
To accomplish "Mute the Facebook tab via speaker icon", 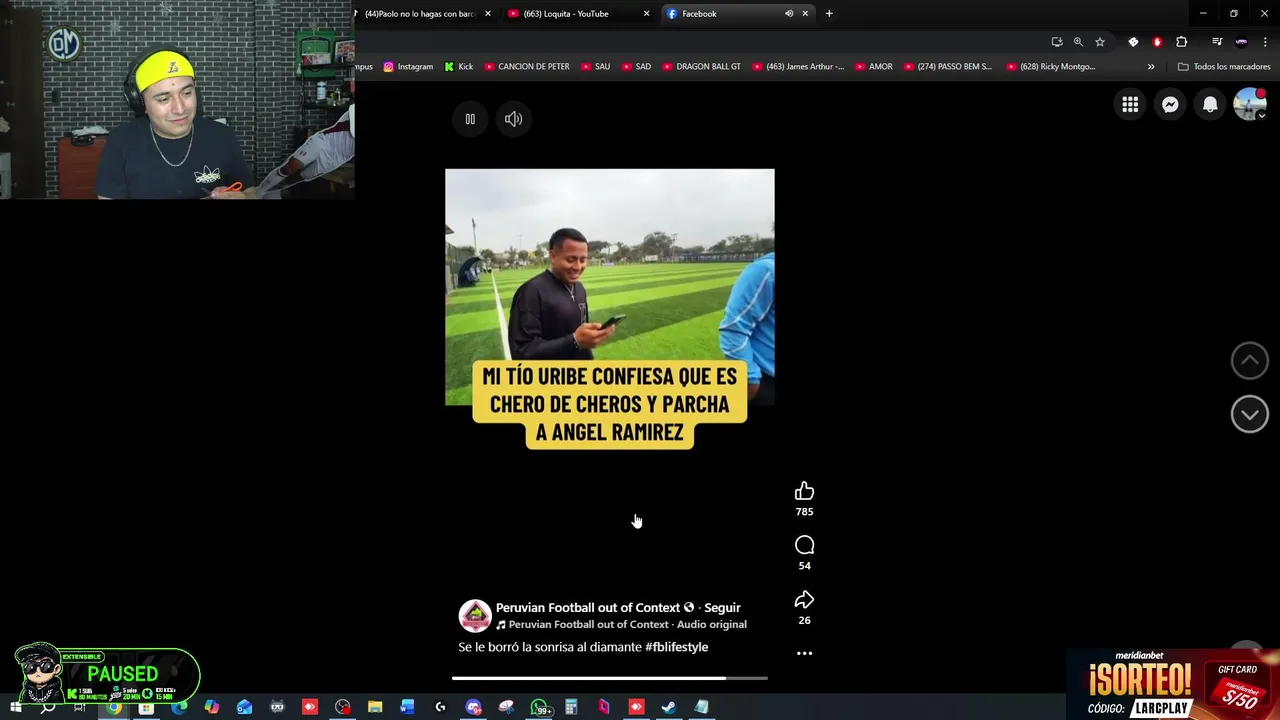I will click(789, 14).
